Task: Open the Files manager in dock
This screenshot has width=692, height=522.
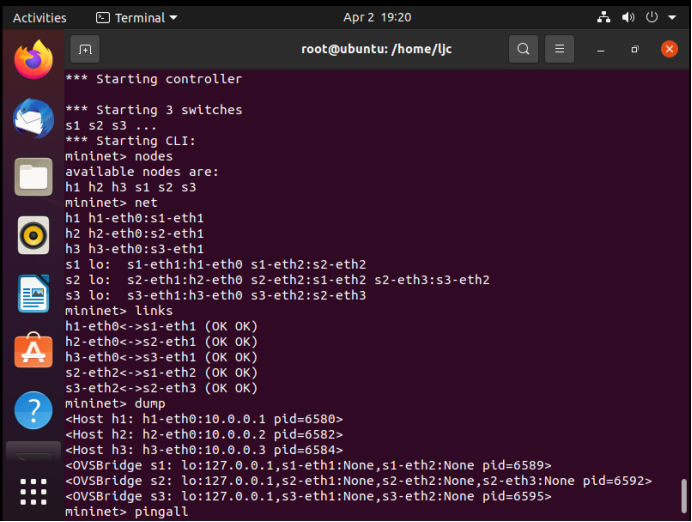Action: [34, 177]
